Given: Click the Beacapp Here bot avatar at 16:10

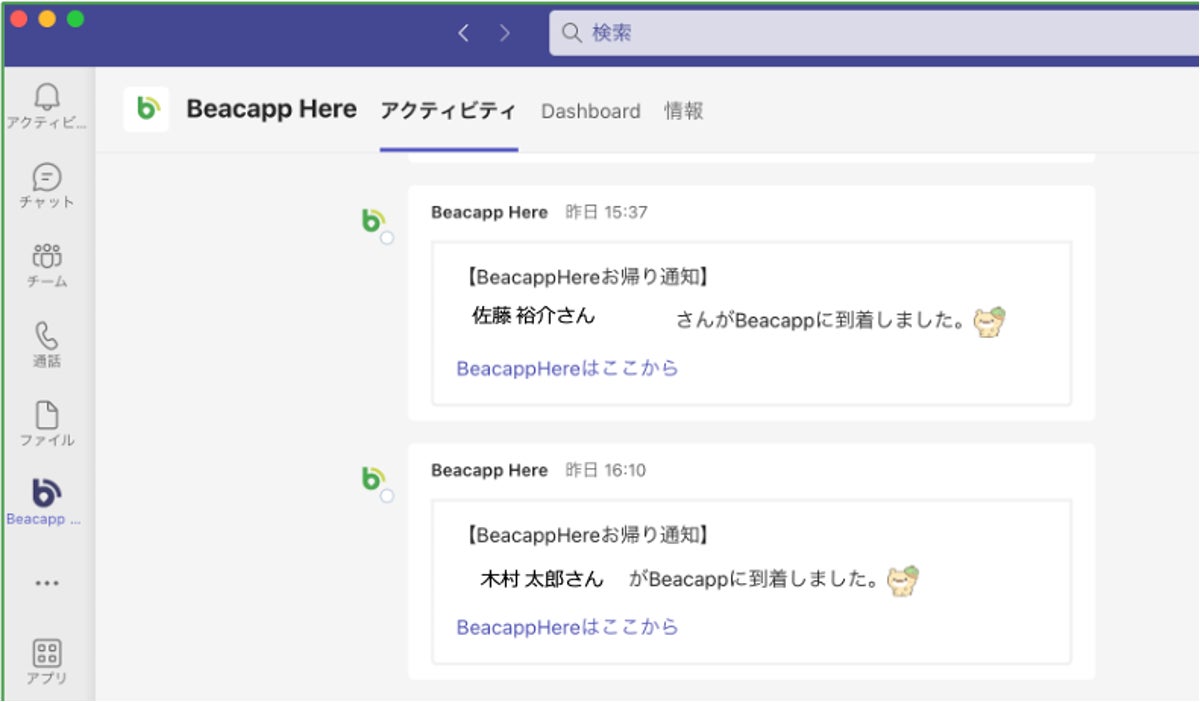Looking at the screenshot, I should [373, 480].
